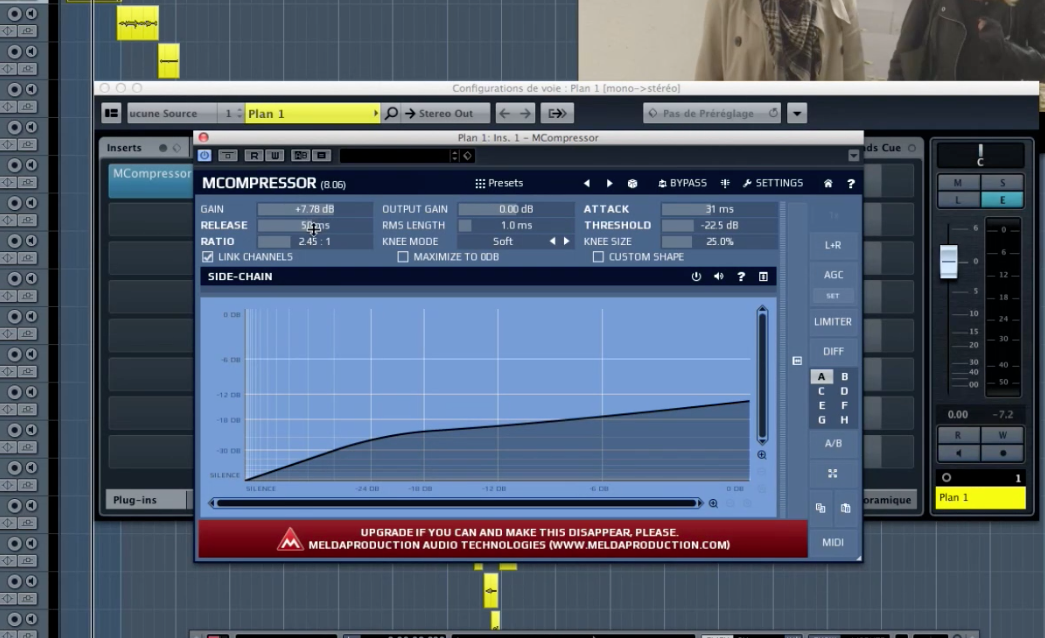Click the THRESHOLD value -22.5 dB

[719, 225]
